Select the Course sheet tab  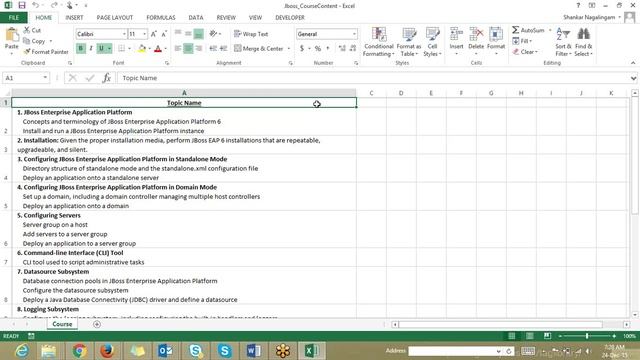point(62,324)
